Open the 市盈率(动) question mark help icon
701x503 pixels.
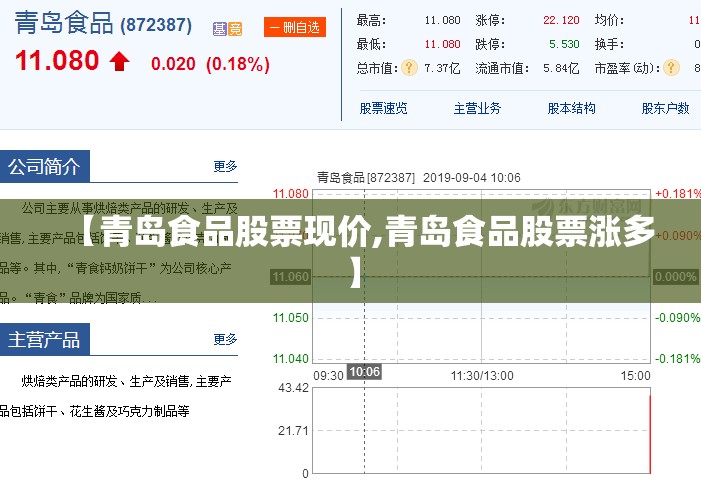(671, 68)
